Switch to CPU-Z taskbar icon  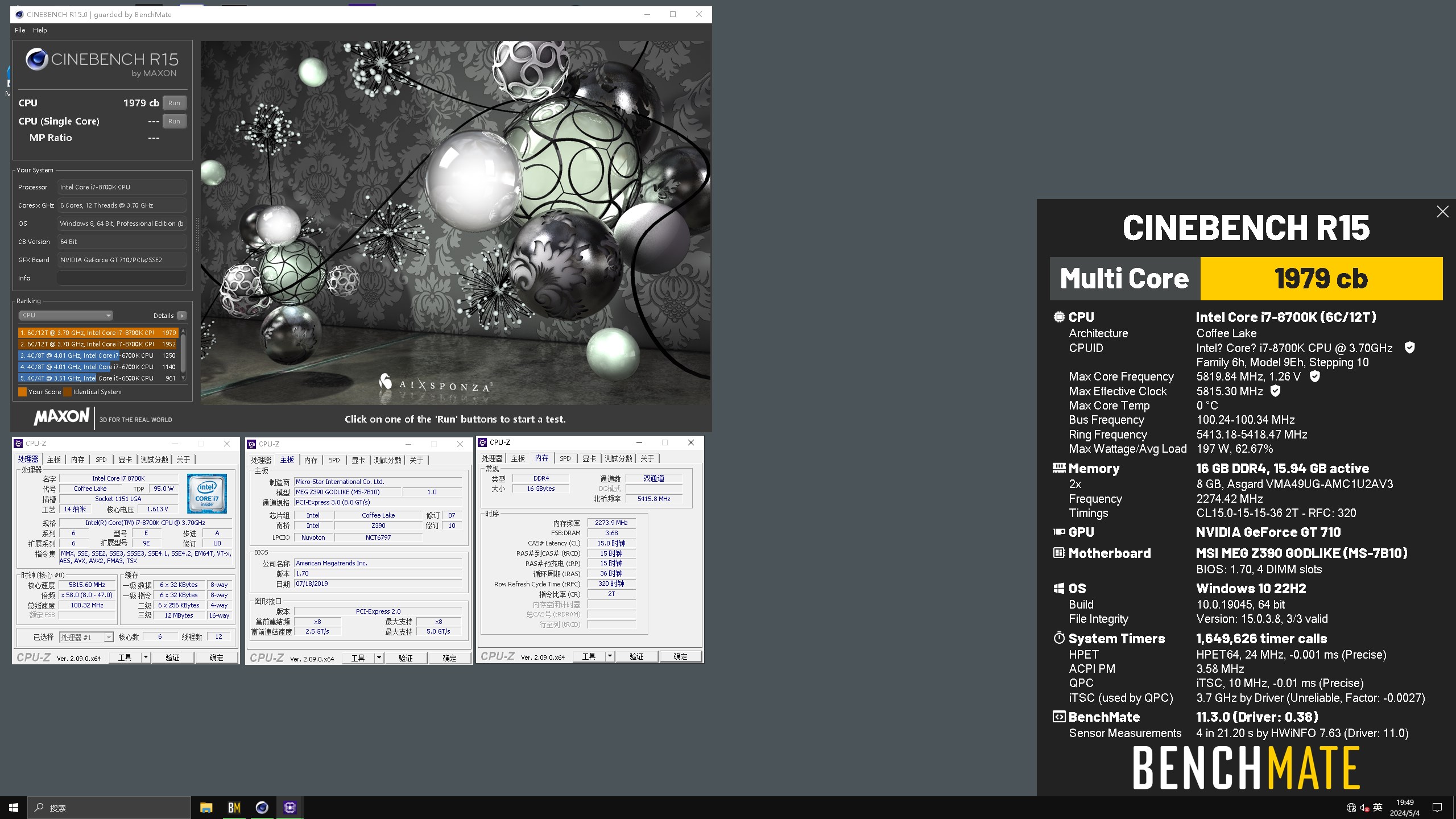289,808
